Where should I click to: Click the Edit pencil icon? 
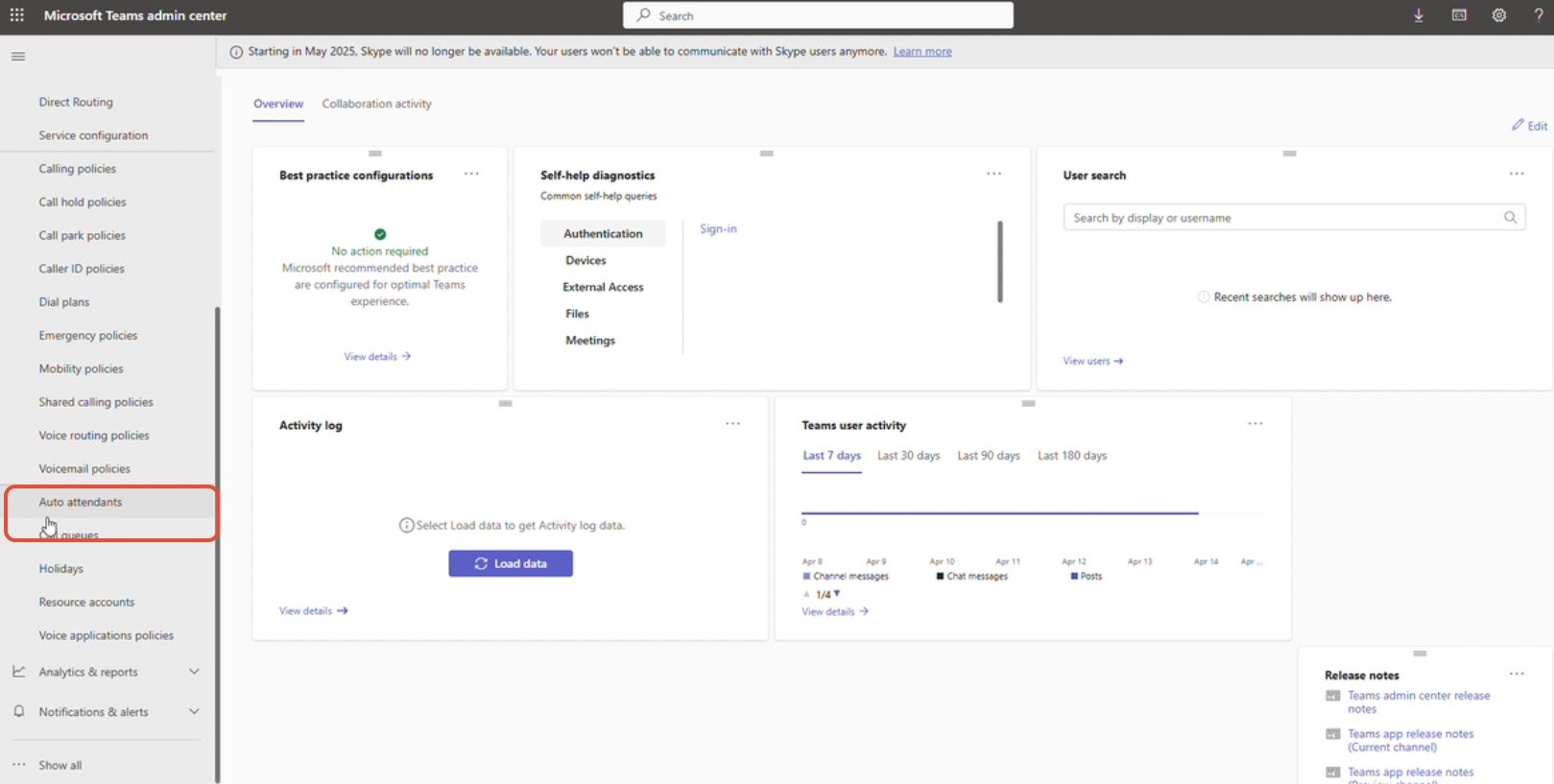[1518, 125]
